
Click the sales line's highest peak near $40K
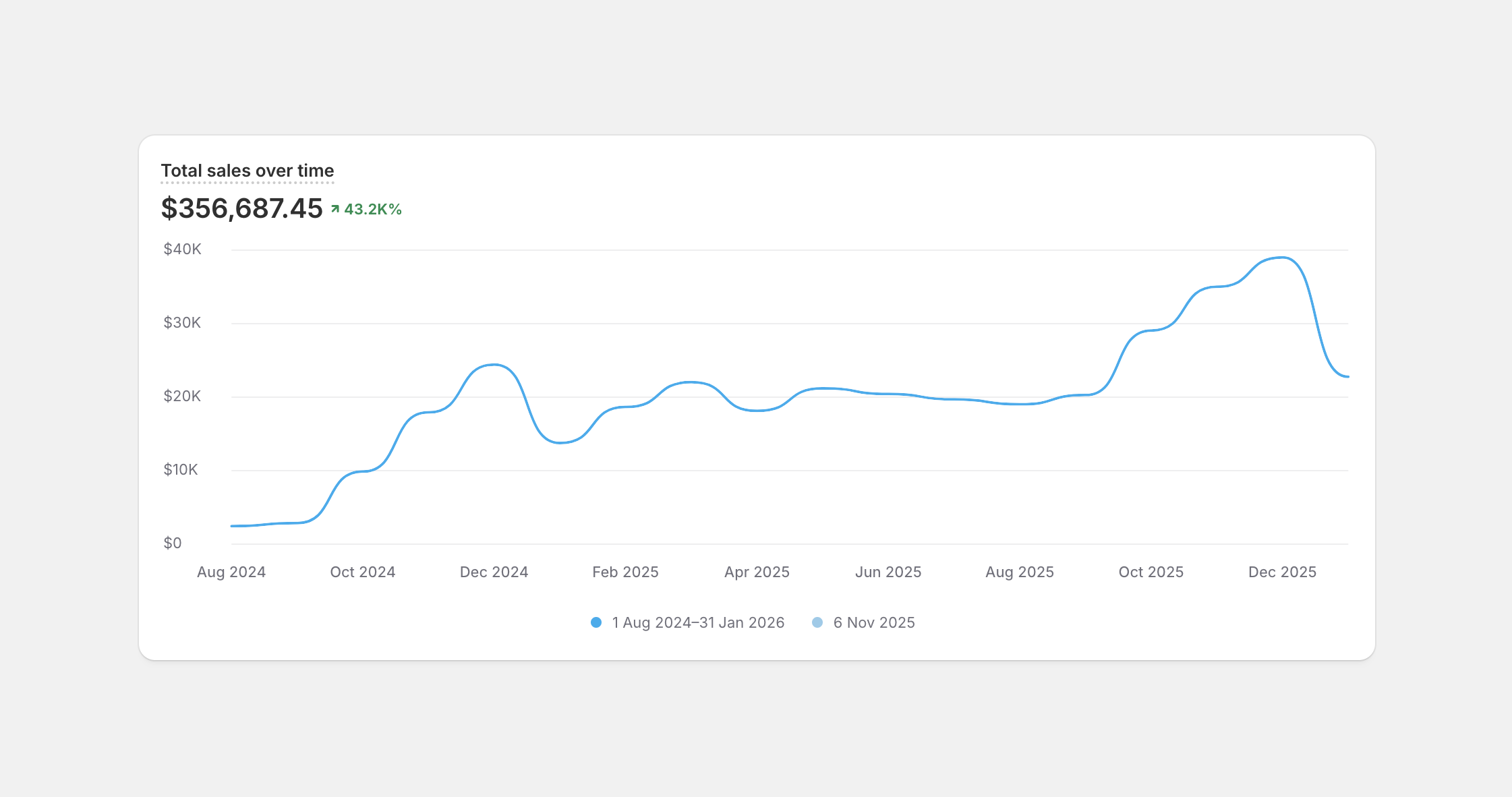click(1281, 258)
